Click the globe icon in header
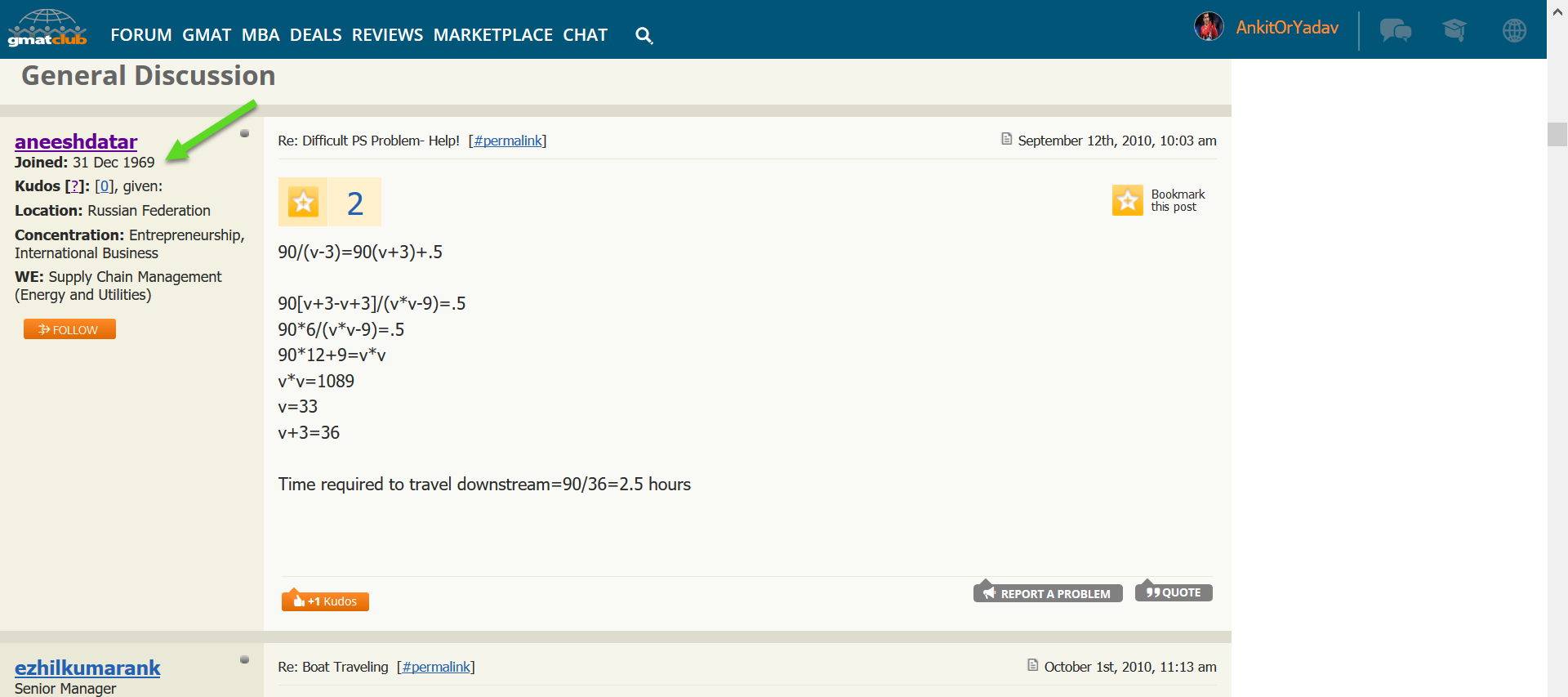The height and width of the screenshot is (697, 1568). (x=1514, y=31)
